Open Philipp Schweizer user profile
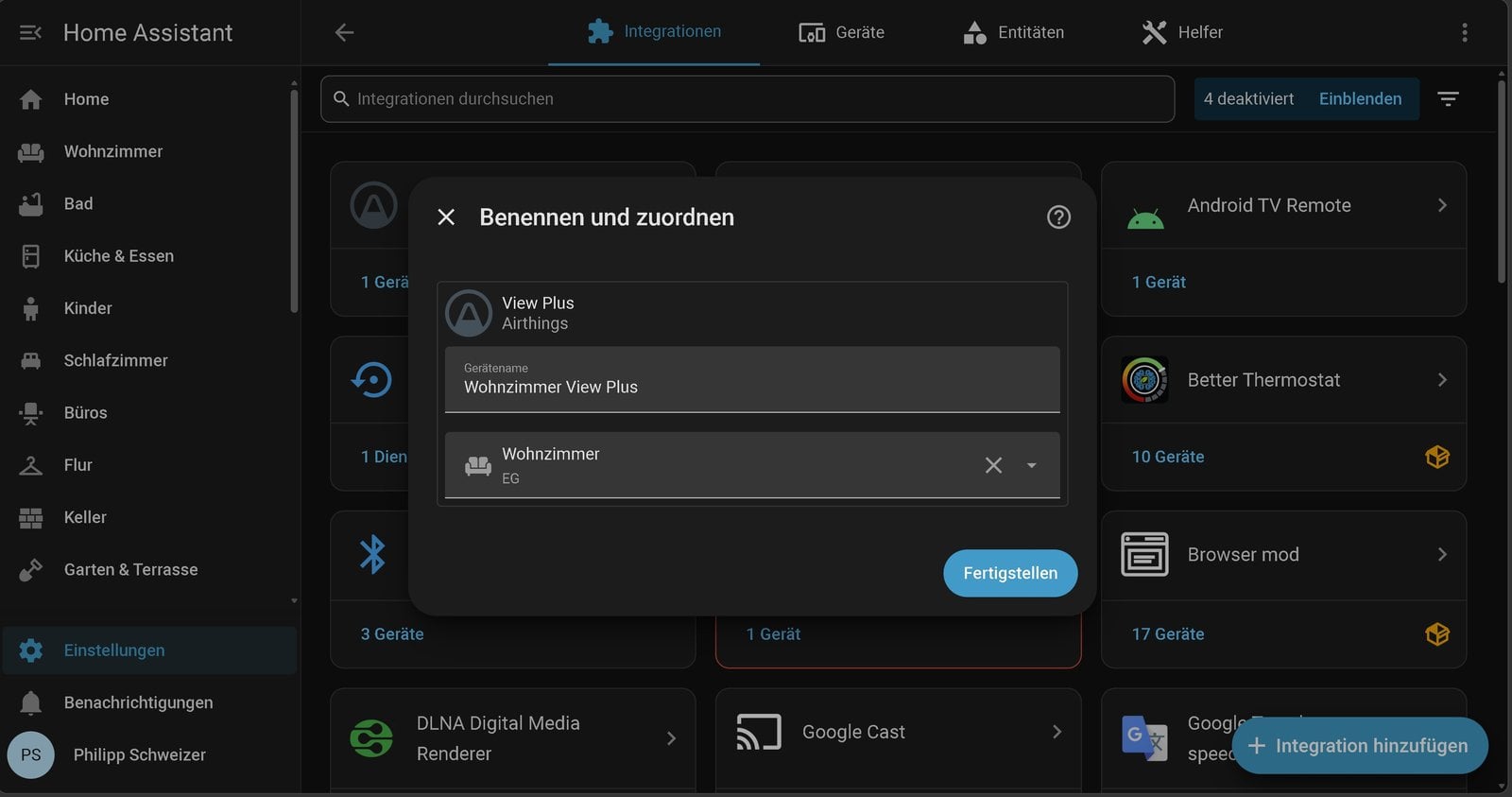The height and width of the screenshot is (797, 1512). point(149,754)
